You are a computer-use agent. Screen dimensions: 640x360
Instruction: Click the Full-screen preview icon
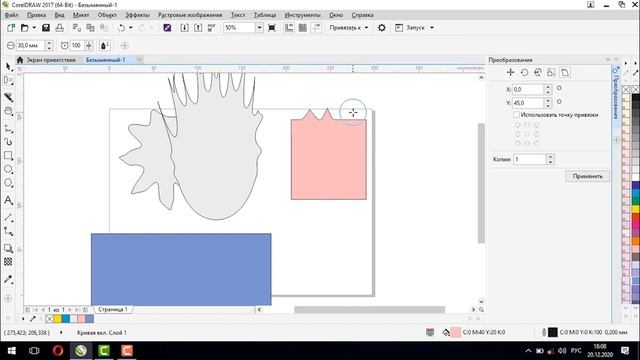272,28
